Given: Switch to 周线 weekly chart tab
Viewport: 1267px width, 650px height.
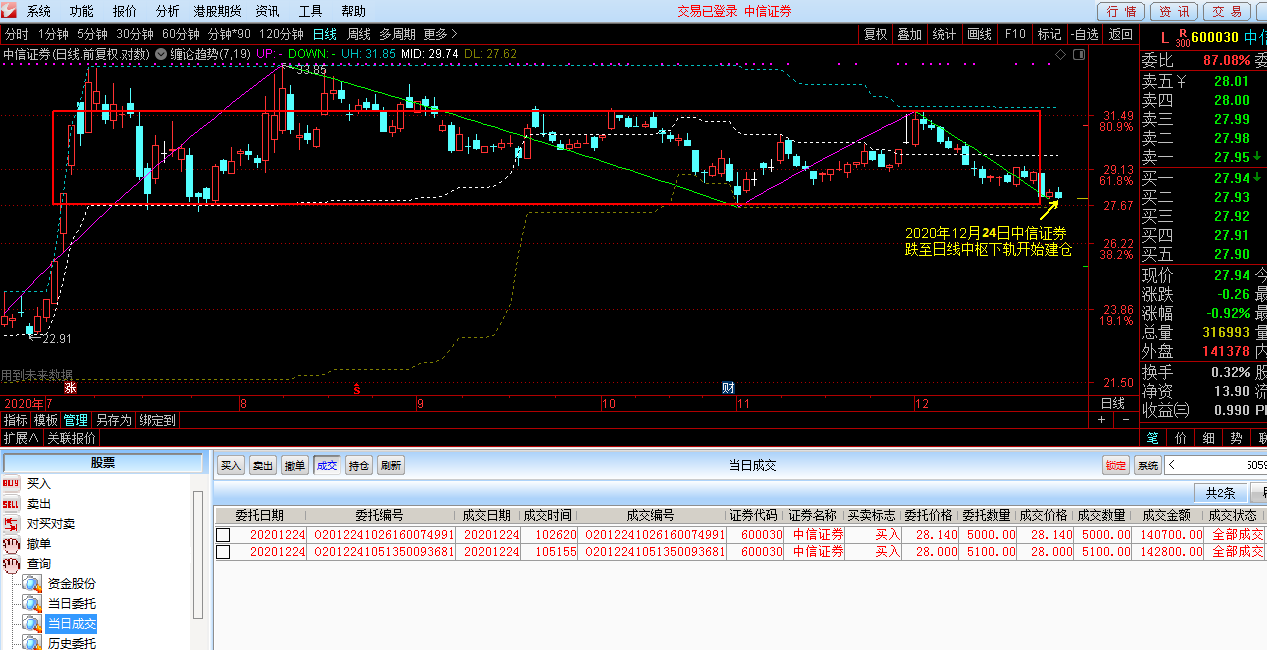Looking at the screenshot, I should point(358,34).
